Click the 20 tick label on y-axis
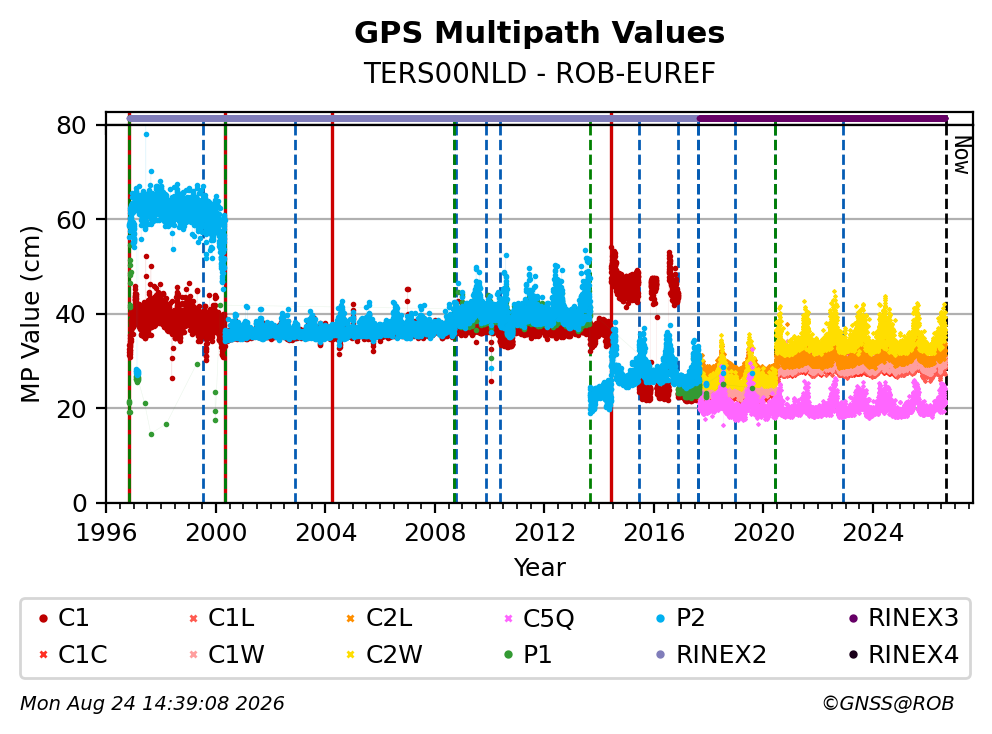Viewport: 992px width, 734px height. point(71,409)
